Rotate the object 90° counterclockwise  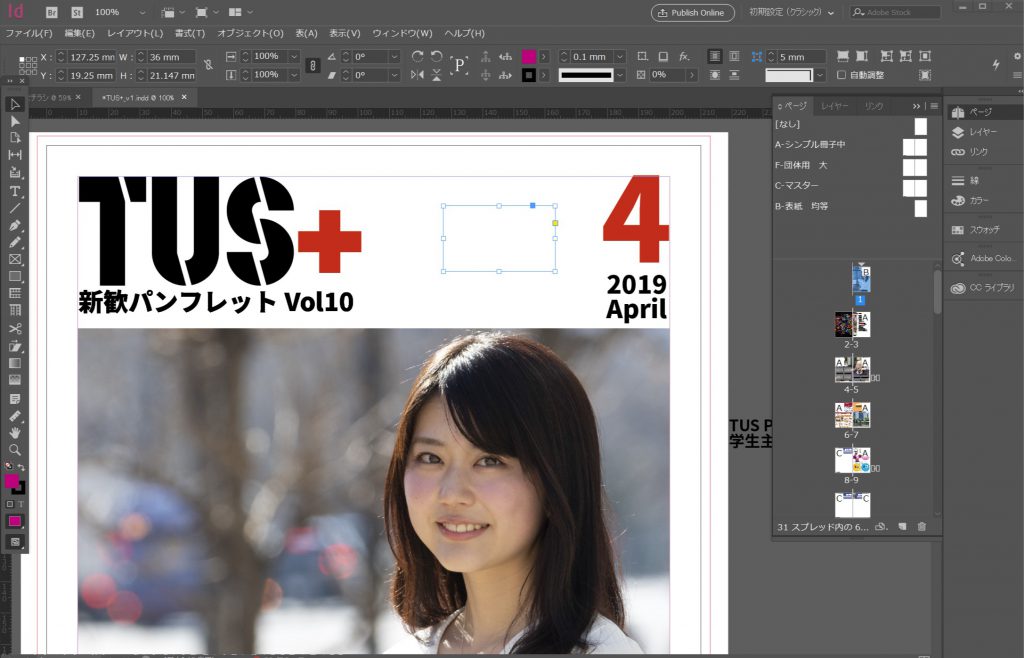(437, 57)
